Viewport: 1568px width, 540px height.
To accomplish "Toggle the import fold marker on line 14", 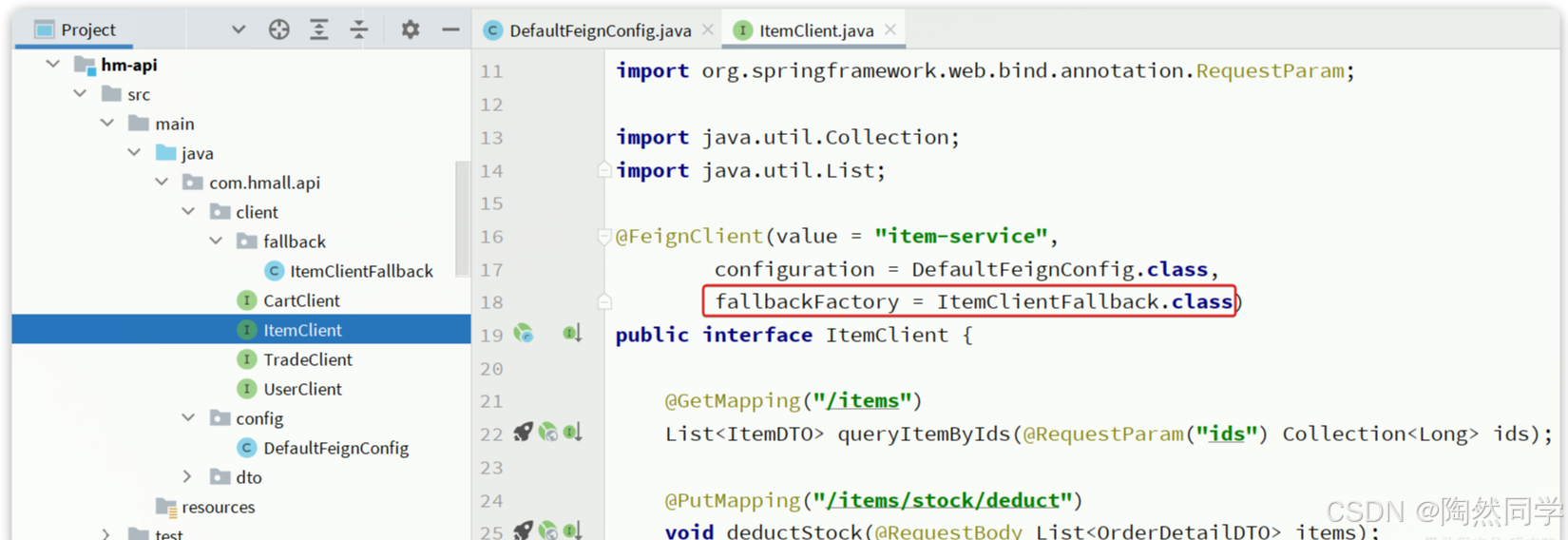I will pos(604,170).
